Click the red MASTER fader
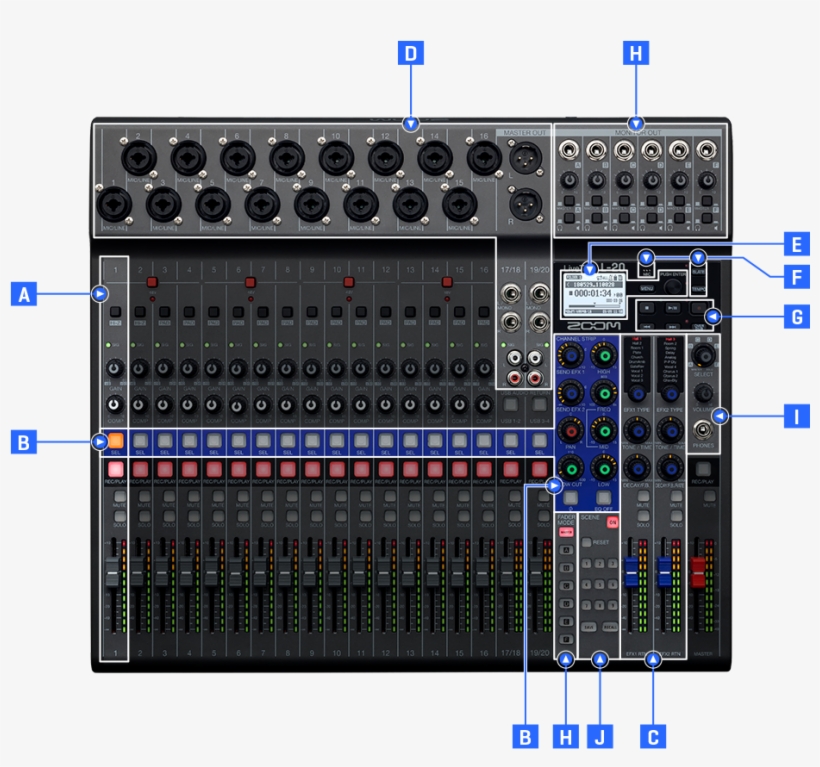This screenshot has width=820, height=767. 698,572
